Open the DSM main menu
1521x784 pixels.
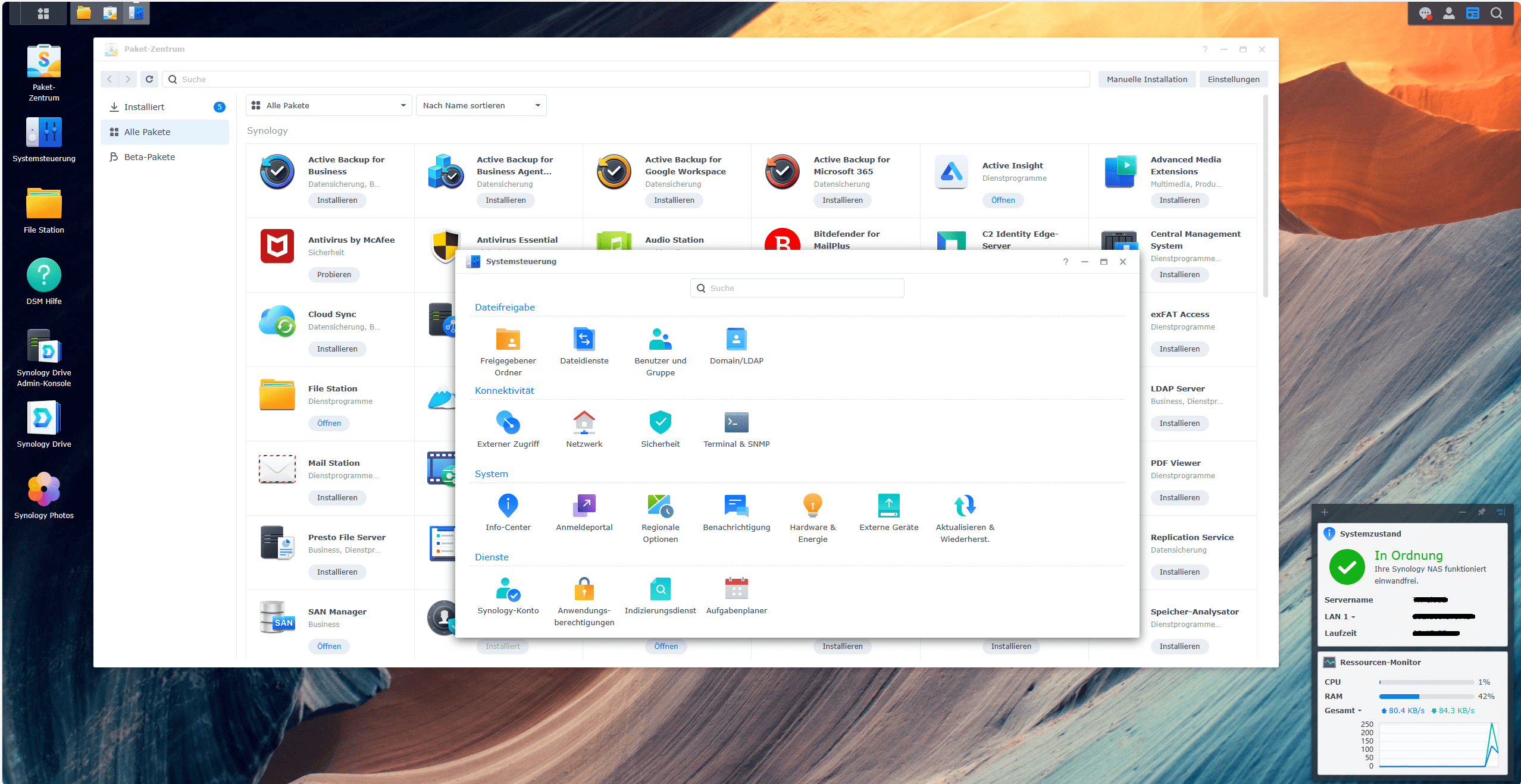(43, 13)
